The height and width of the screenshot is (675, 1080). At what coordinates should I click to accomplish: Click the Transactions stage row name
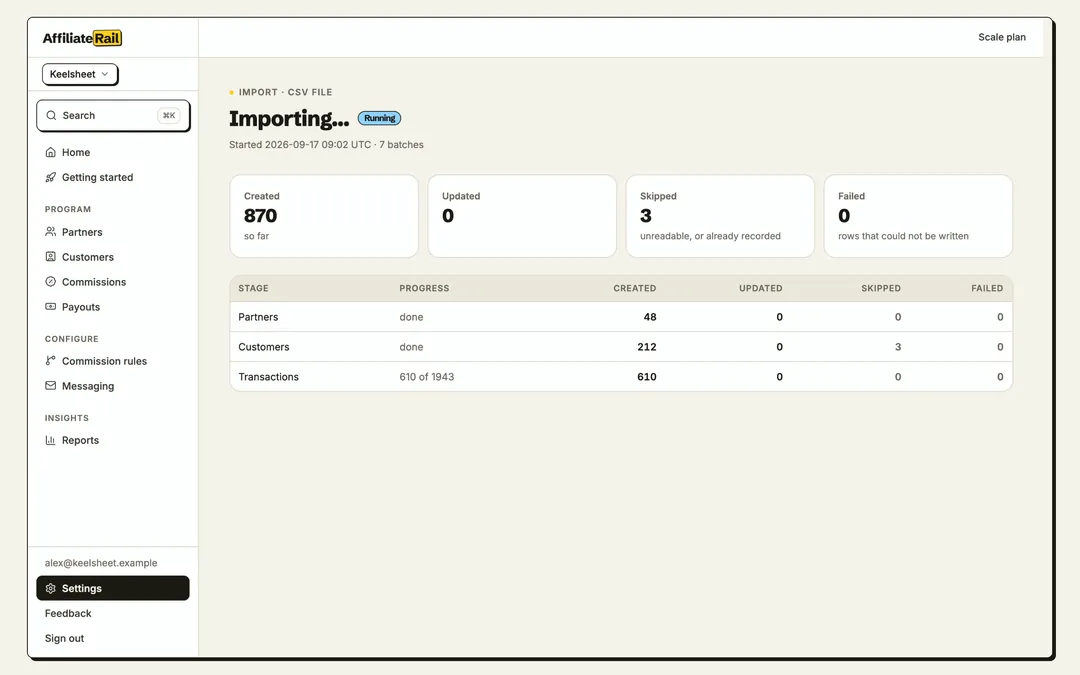(269, 377)
